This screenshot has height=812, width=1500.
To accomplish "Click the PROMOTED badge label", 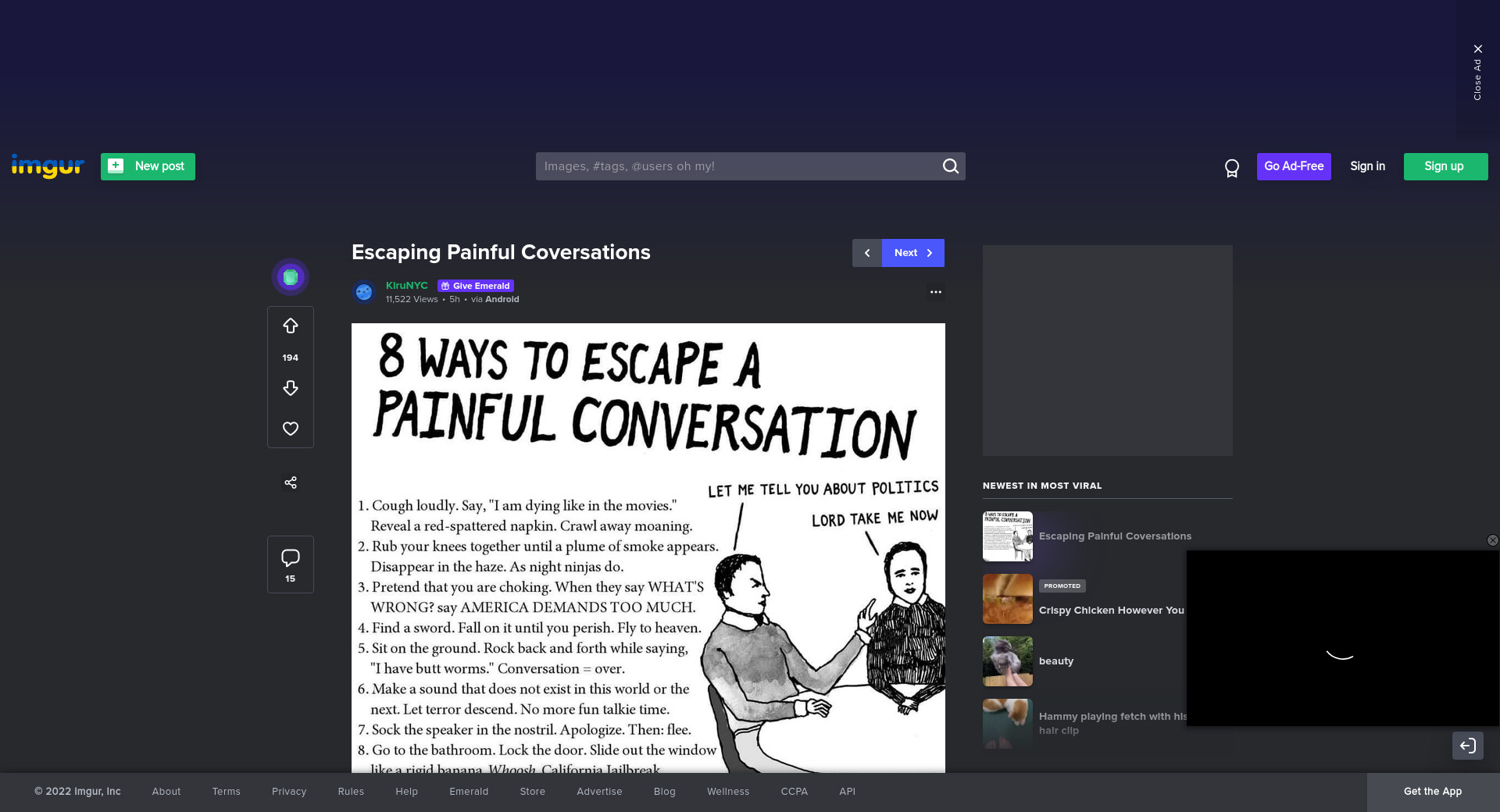I will 1062,586.
